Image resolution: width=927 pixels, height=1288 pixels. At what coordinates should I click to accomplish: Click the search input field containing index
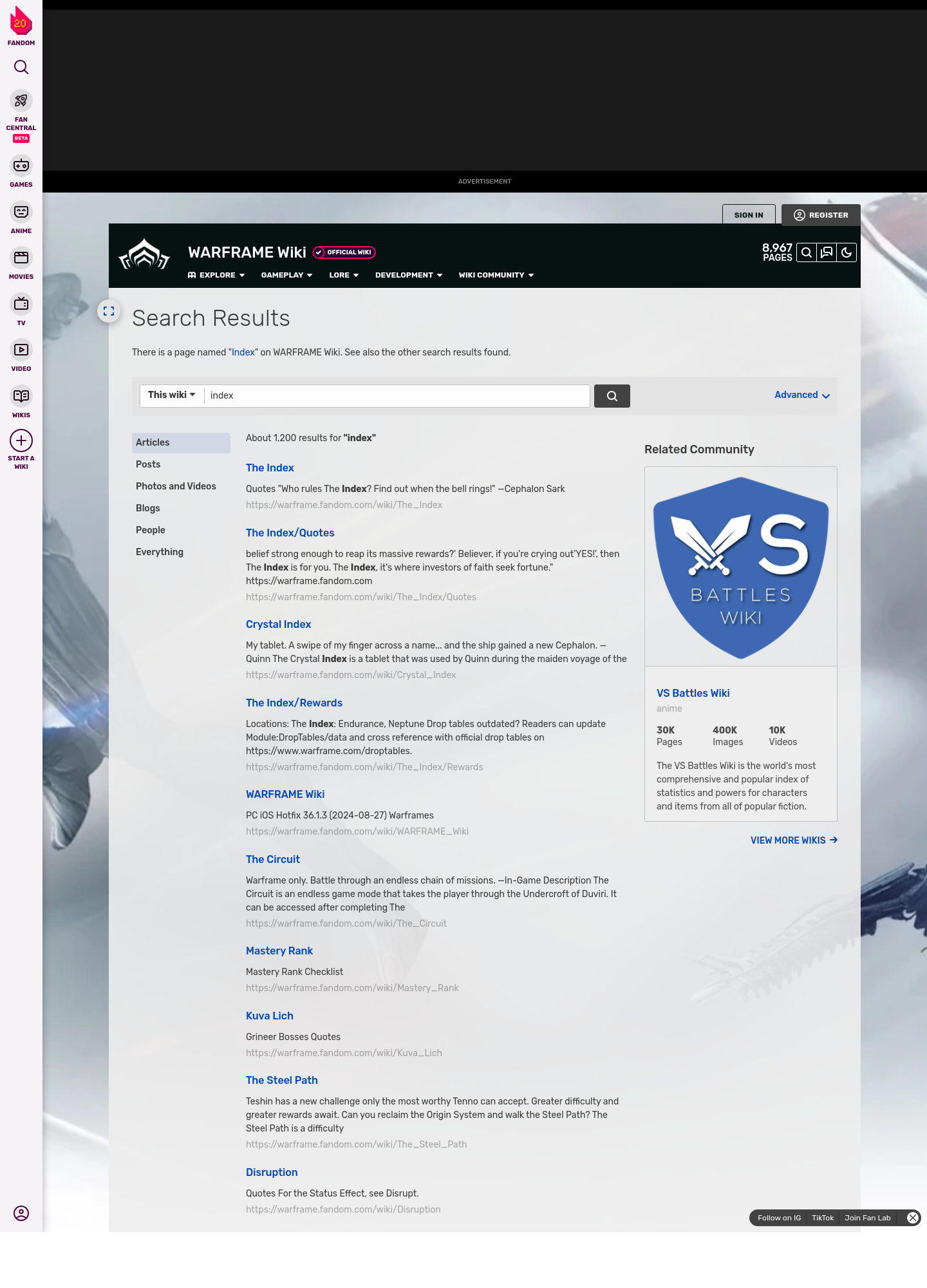[397, 396]
